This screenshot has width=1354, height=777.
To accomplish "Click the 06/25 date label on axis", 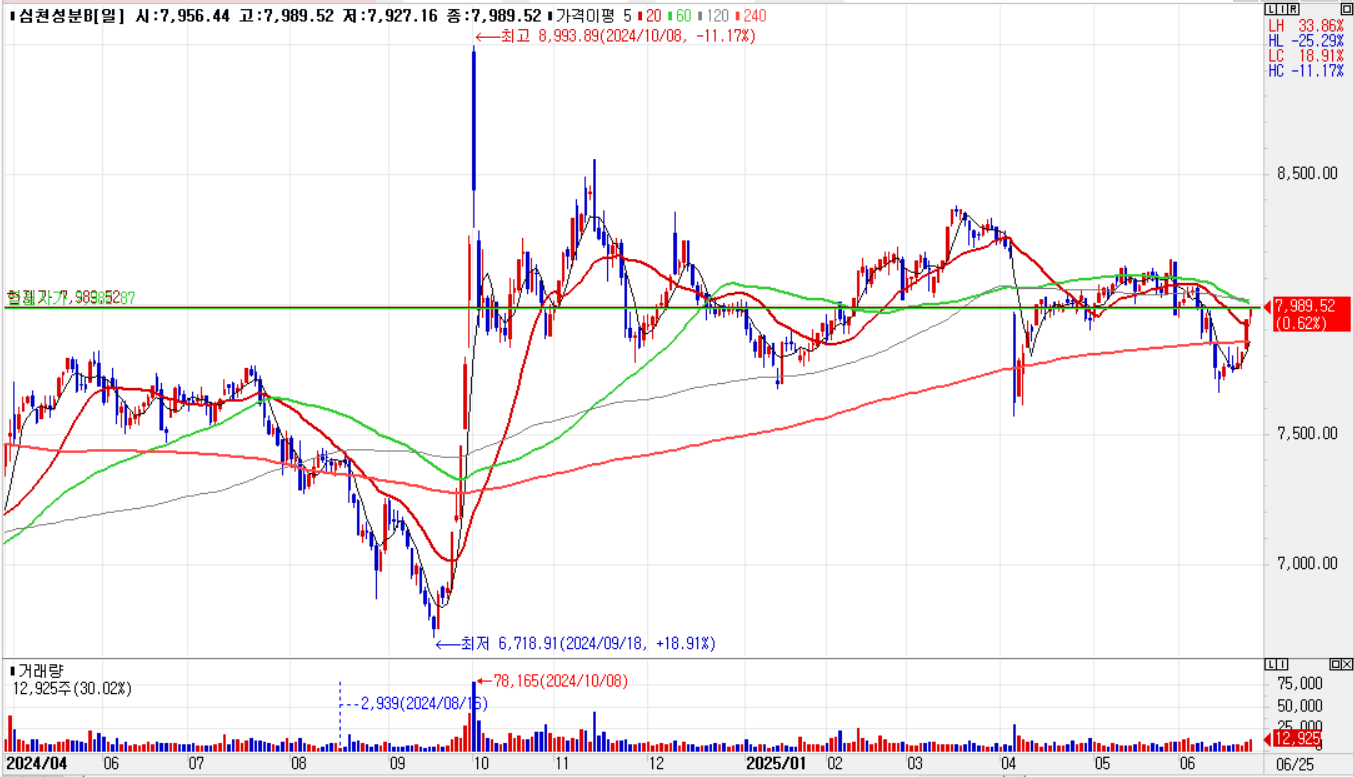I will 1296,763.
